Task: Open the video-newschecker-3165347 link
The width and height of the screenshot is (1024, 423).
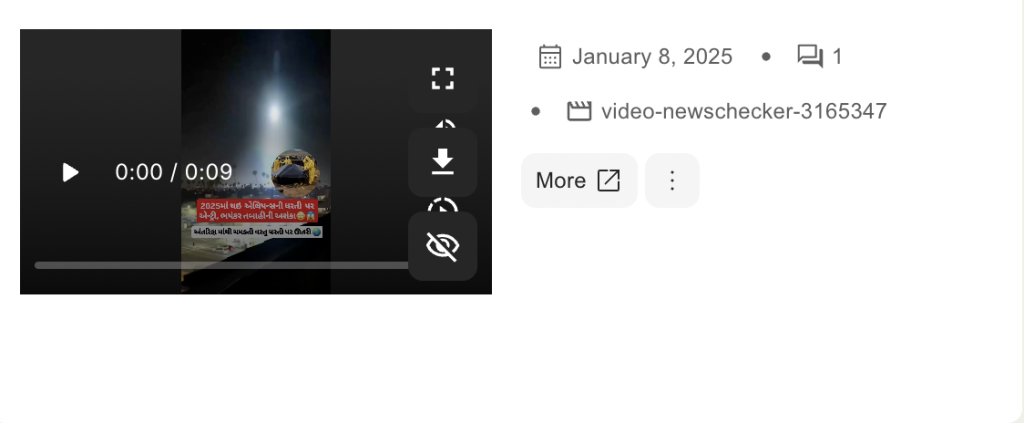Action: 744,112
